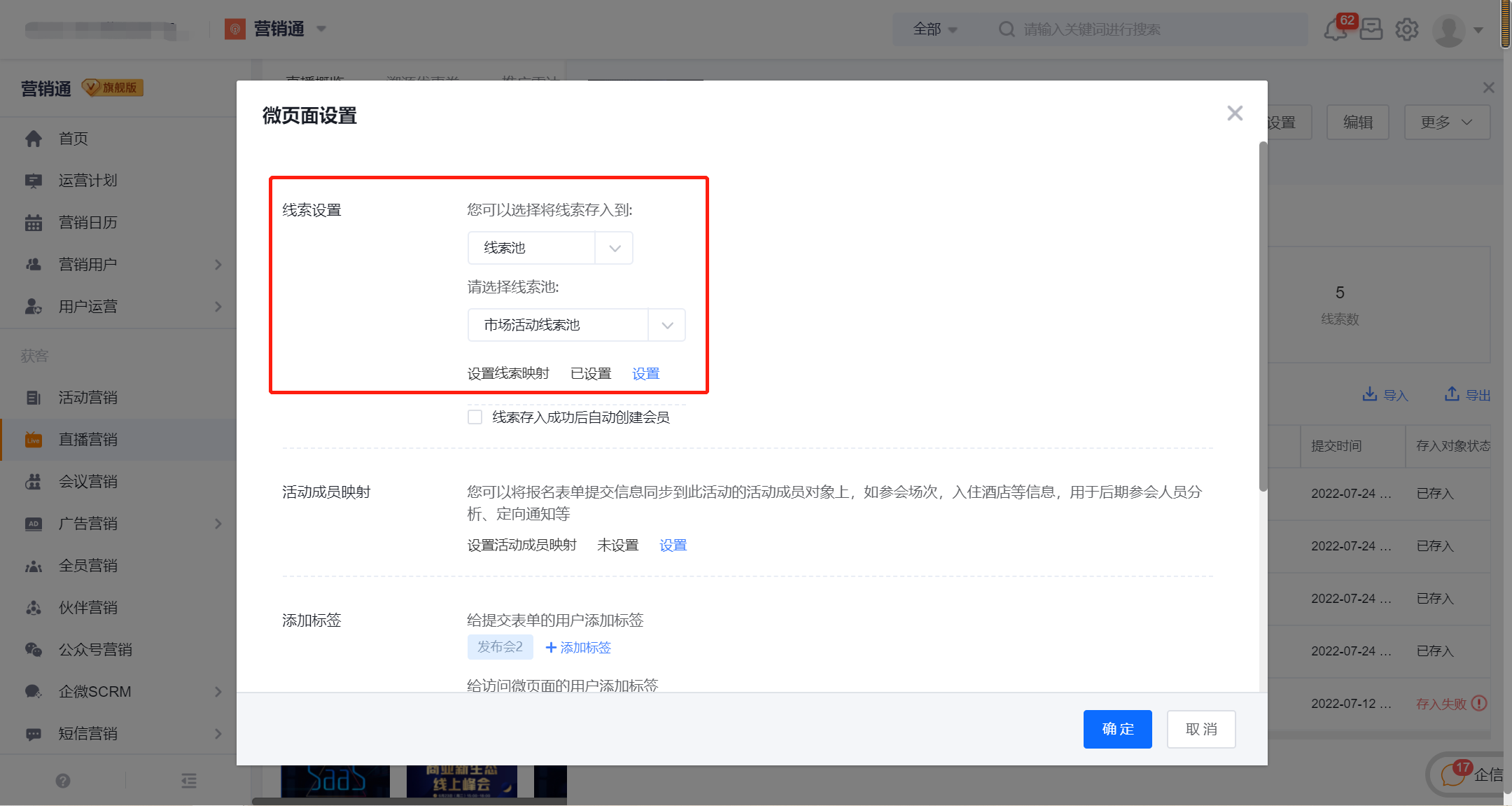The image size is (1512, 806).
Task: Expand the 企微SCRM submenu arrow
Action: [x=218, y=692]
